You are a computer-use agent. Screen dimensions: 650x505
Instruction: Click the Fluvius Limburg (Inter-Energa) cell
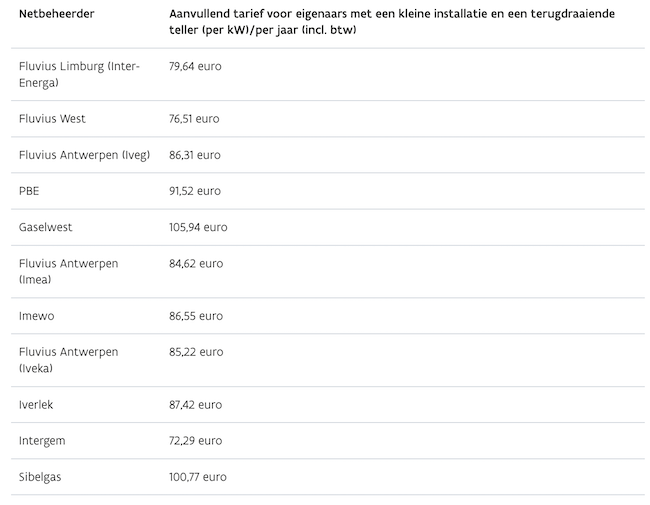79,74
